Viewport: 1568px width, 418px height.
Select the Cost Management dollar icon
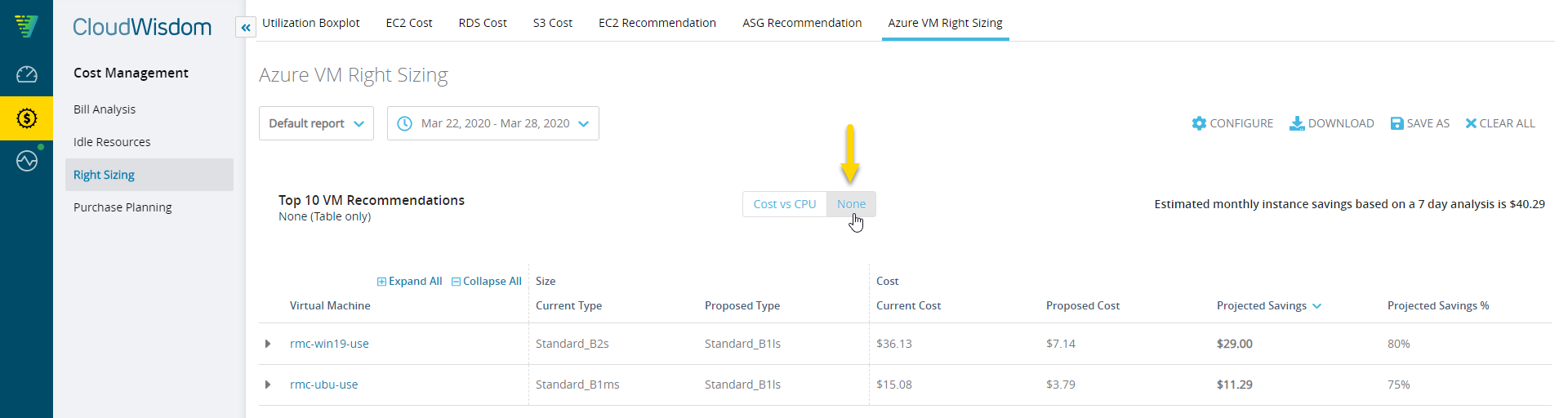(26, 118)
